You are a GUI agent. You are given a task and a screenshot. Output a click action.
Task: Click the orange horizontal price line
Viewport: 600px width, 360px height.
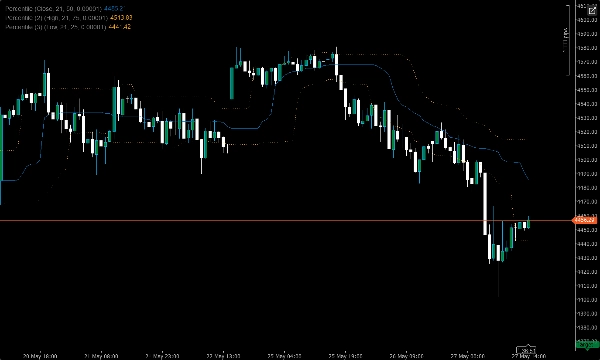(x=285, y=220)
